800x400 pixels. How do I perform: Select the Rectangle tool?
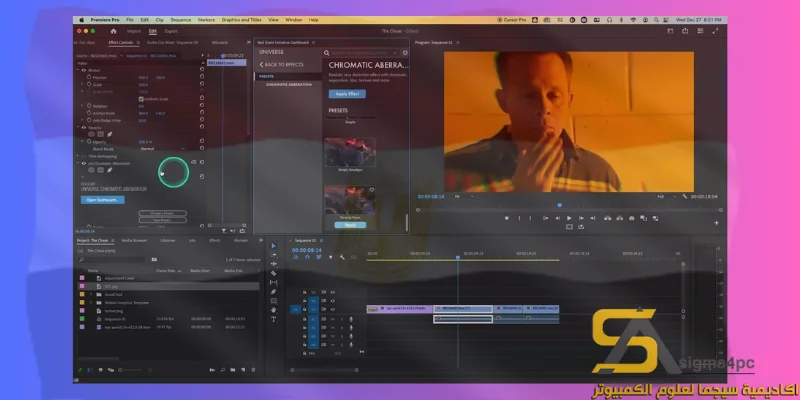(273, 301)
